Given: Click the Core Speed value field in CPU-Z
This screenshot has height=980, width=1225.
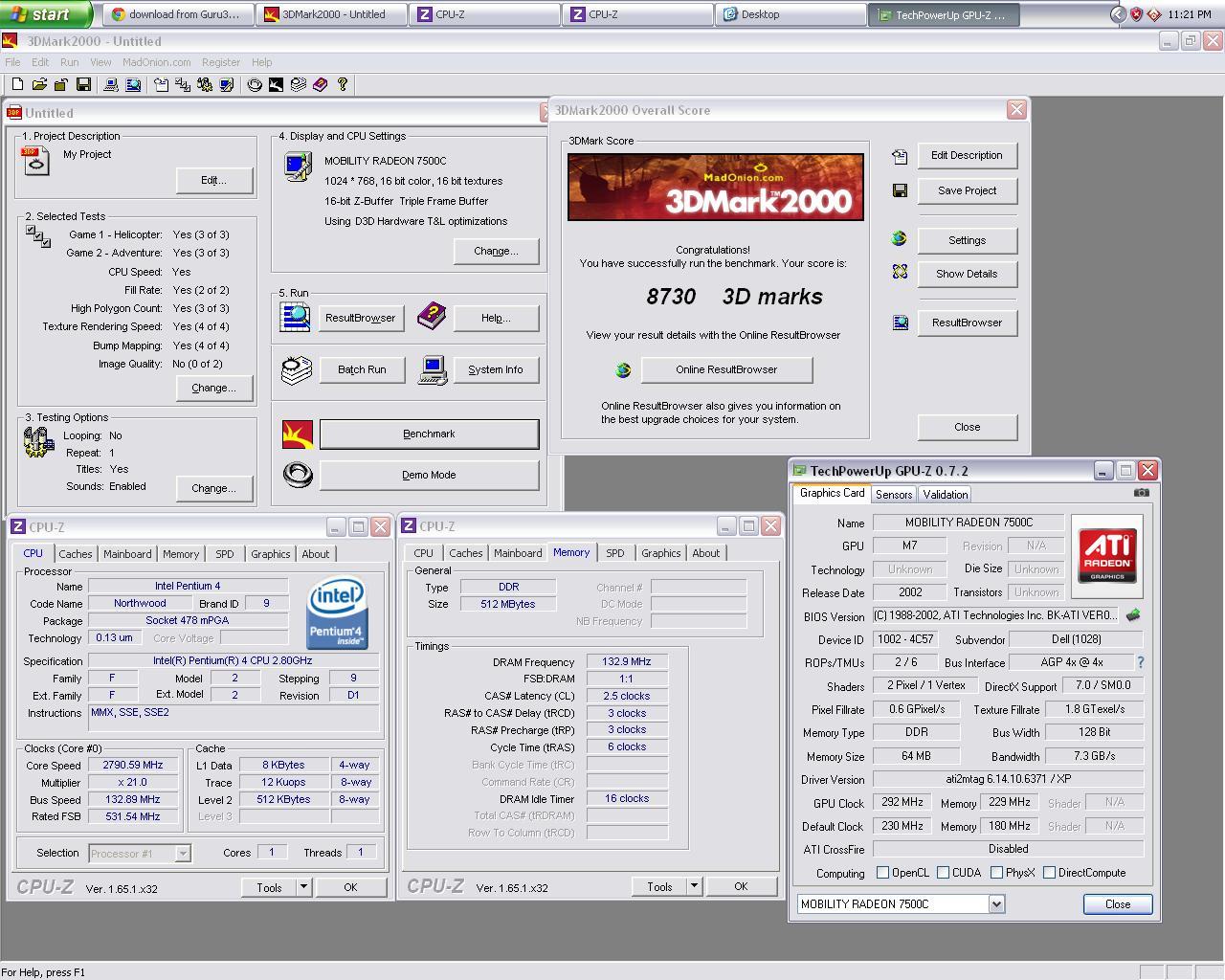Looking at the screenshot, I should point(133,765).
